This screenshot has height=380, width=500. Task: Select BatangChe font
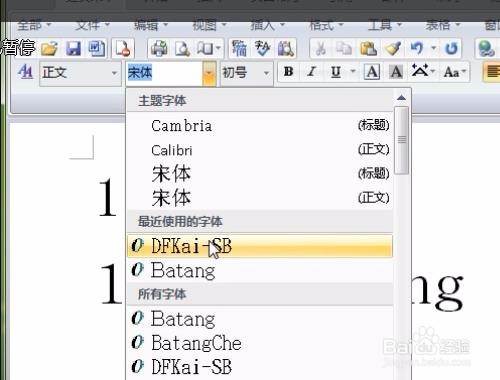(x=260, y=343)
